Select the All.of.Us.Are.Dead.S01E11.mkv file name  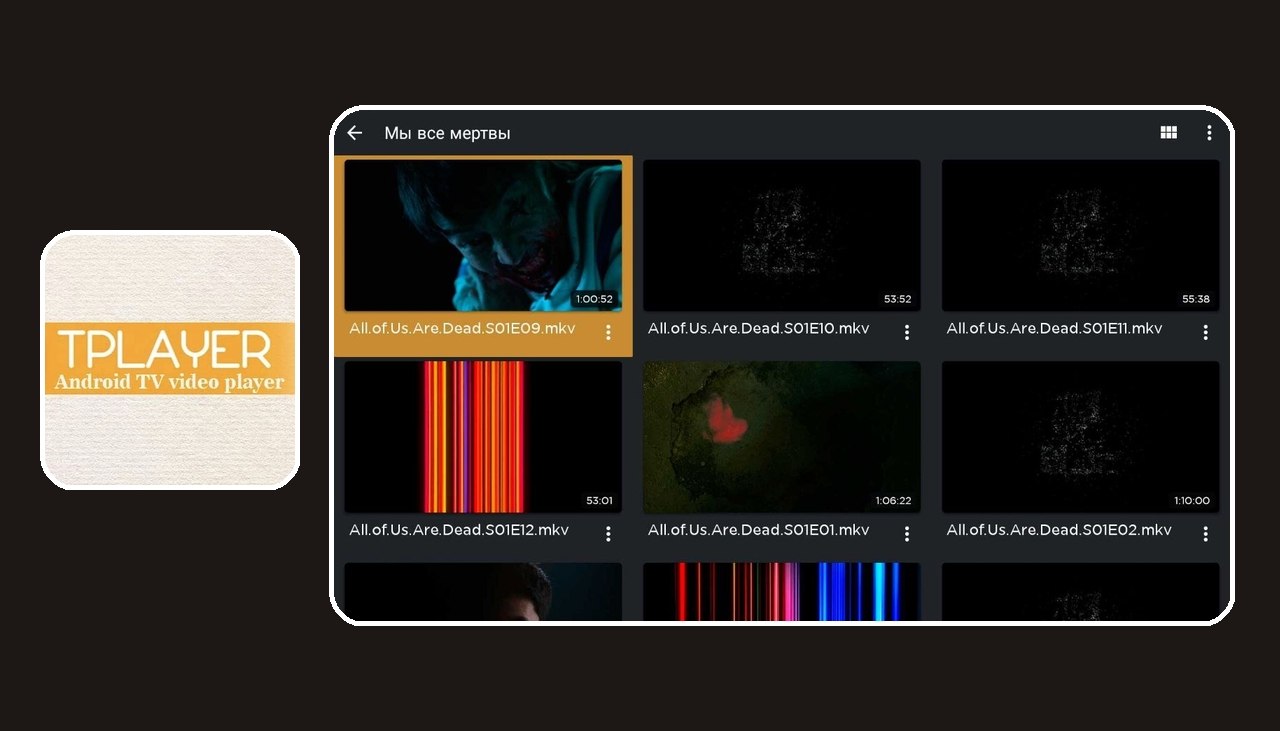[1055, 328]
